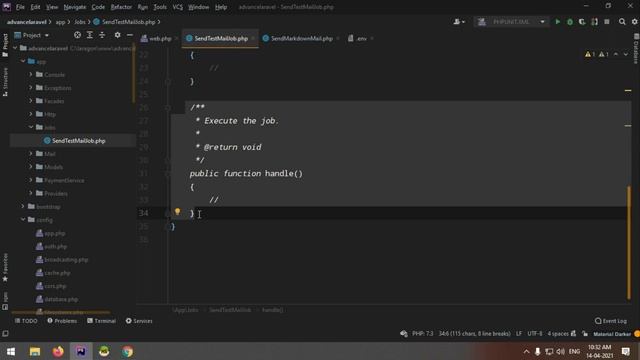
Task: Expand the Console folder
Action: (x=31, y=74)
